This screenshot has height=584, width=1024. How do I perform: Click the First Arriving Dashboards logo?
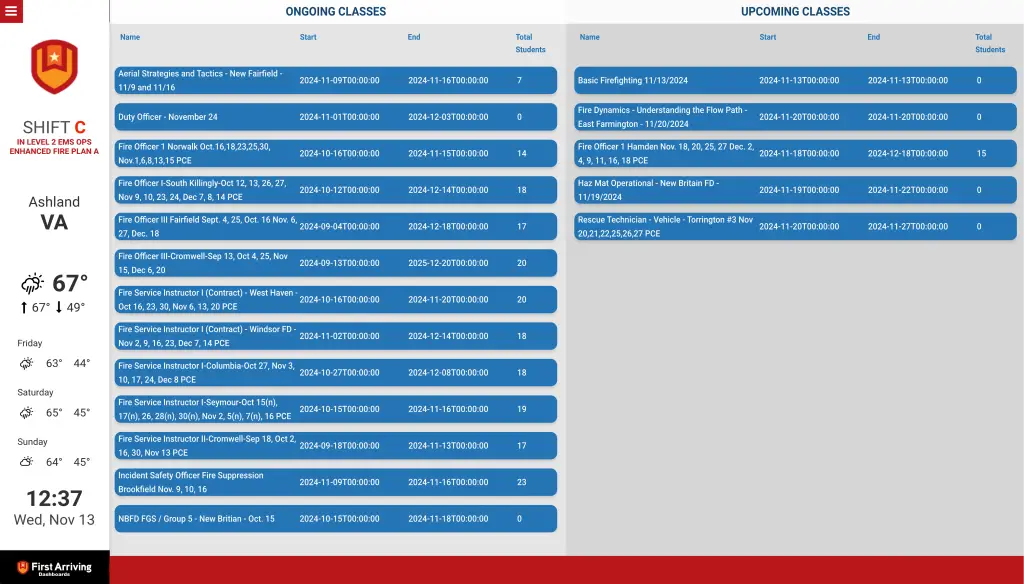point(54,567)
